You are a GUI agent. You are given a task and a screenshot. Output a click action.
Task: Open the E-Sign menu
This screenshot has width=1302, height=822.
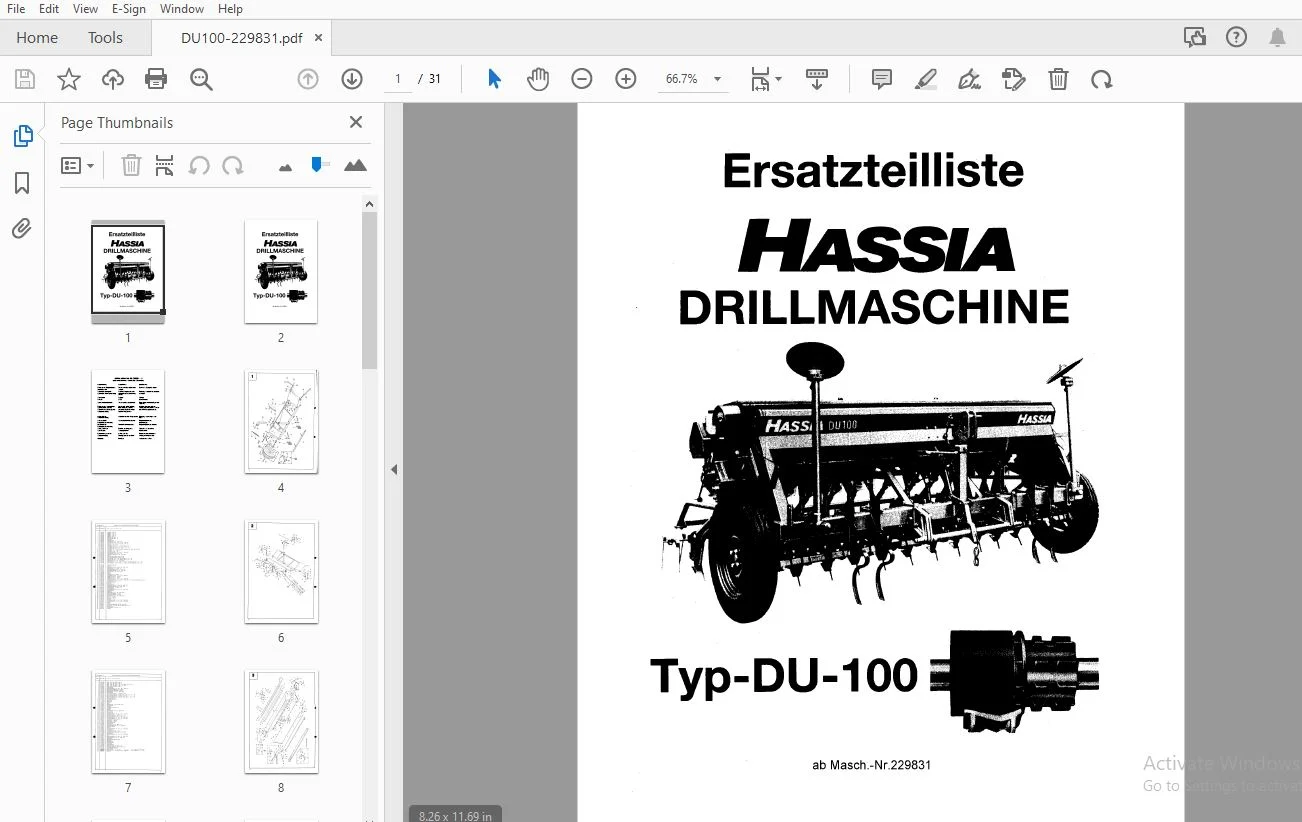(x=129, y=9)
